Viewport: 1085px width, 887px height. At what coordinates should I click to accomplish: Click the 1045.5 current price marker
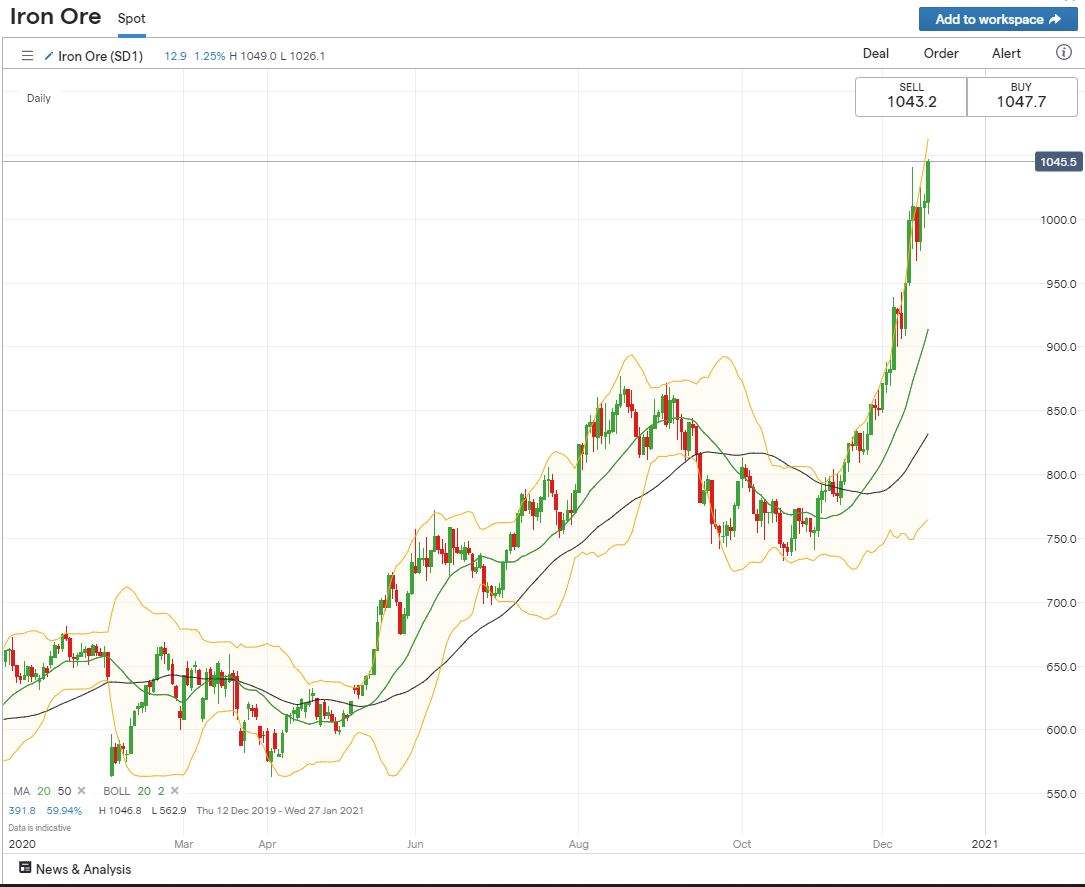click(1058, 162)
